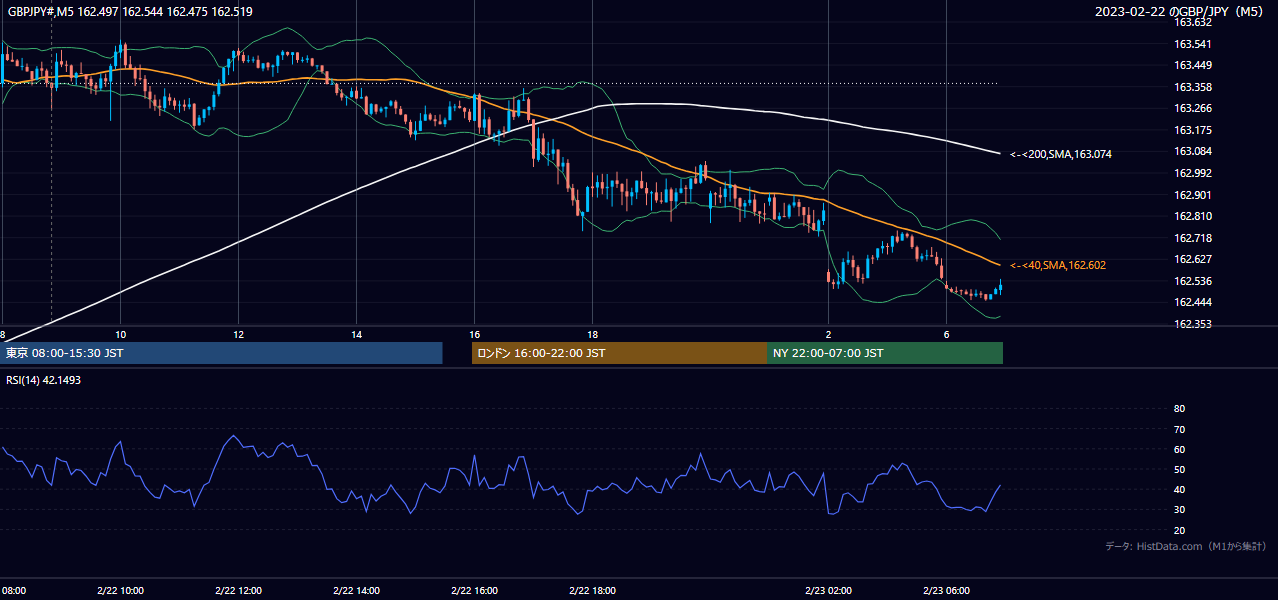Click RSI axis level 60
Image resolution: width=1278 pixels, height=600 pixels.
coord(1179,449)
